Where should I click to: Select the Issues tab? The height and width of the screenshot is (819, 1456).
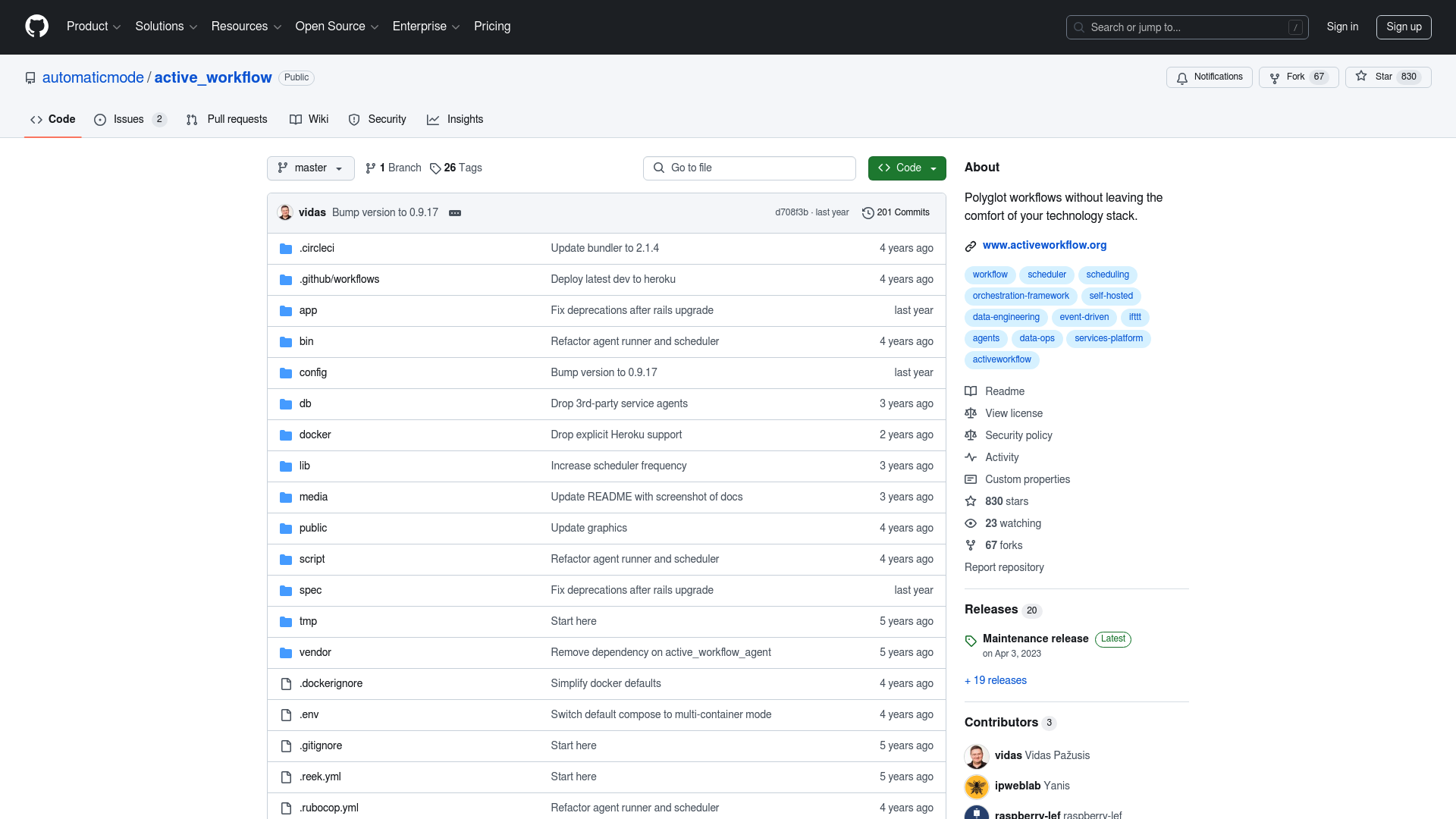(128, 119)
